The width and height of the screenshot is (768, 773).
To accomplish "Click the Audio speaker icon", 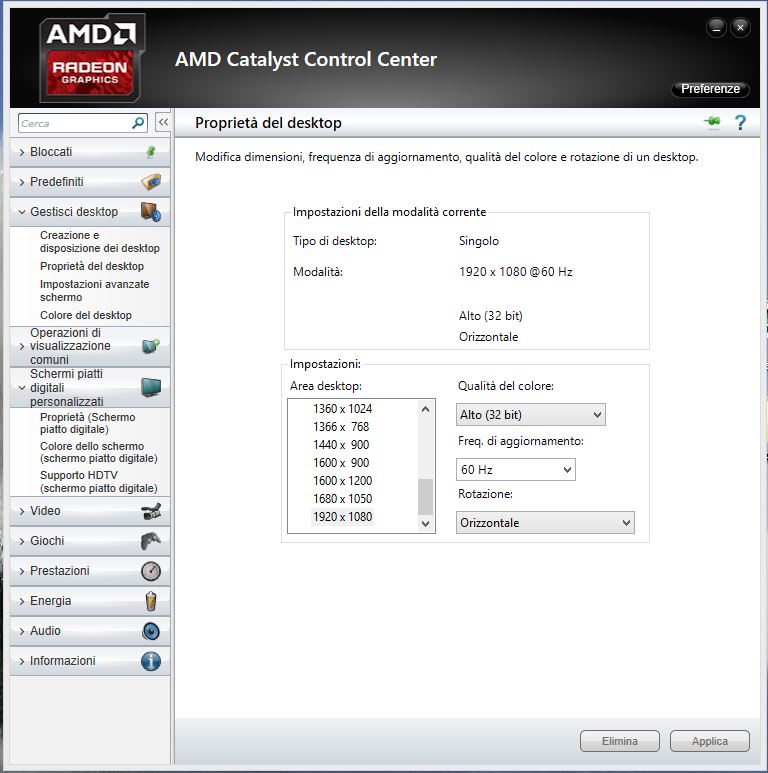I will coord(151,631).
